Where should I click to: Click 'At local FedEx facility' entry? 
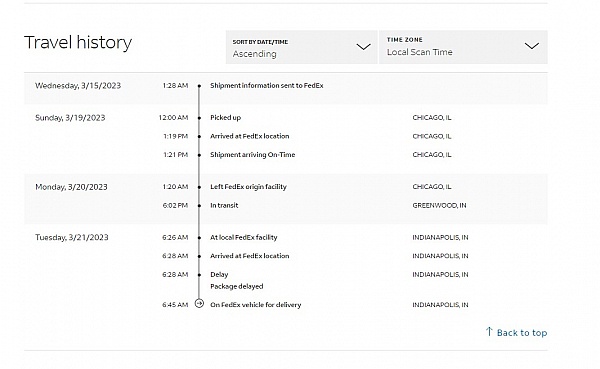tap(244, 237)
